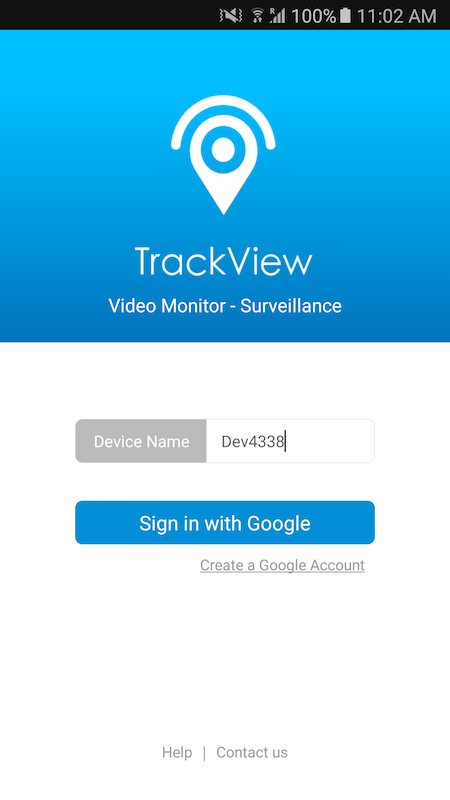450x800 pixels.
Task: Sign in with Google
Action: tap(225, 522)
